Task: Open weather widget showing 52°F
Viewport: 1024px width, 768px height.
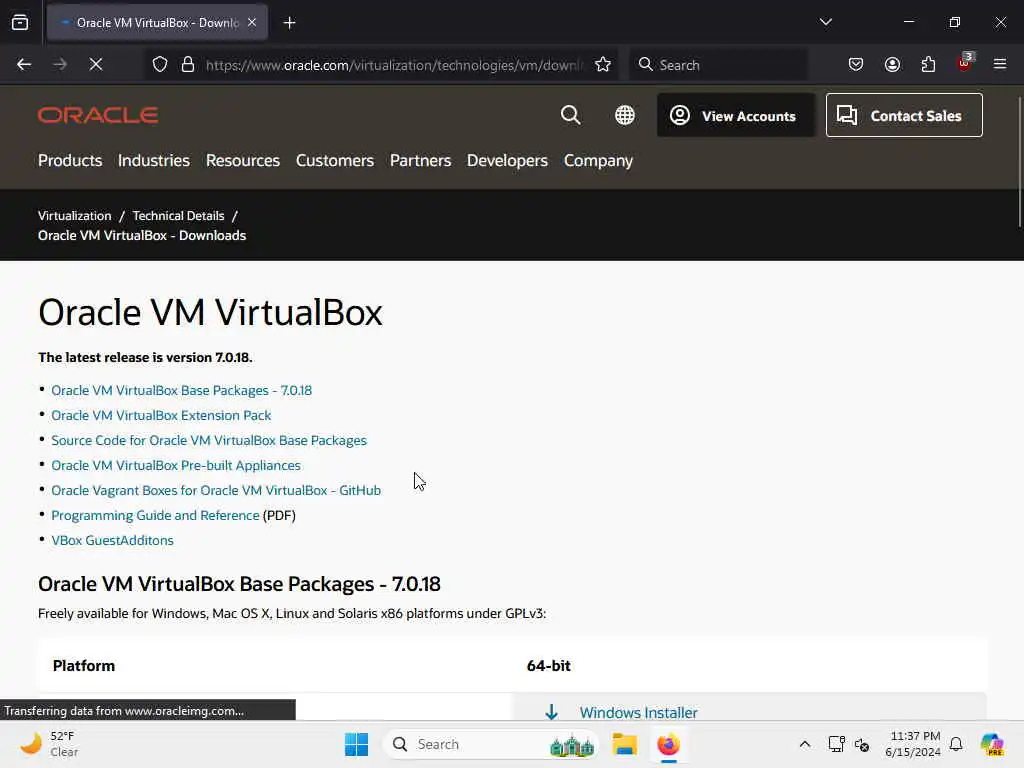Action: 49,744
